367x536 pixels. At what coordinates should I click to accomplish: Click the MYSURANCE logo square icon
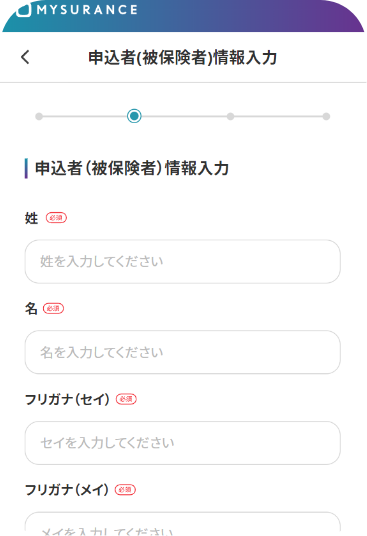[x=24, y=9]
